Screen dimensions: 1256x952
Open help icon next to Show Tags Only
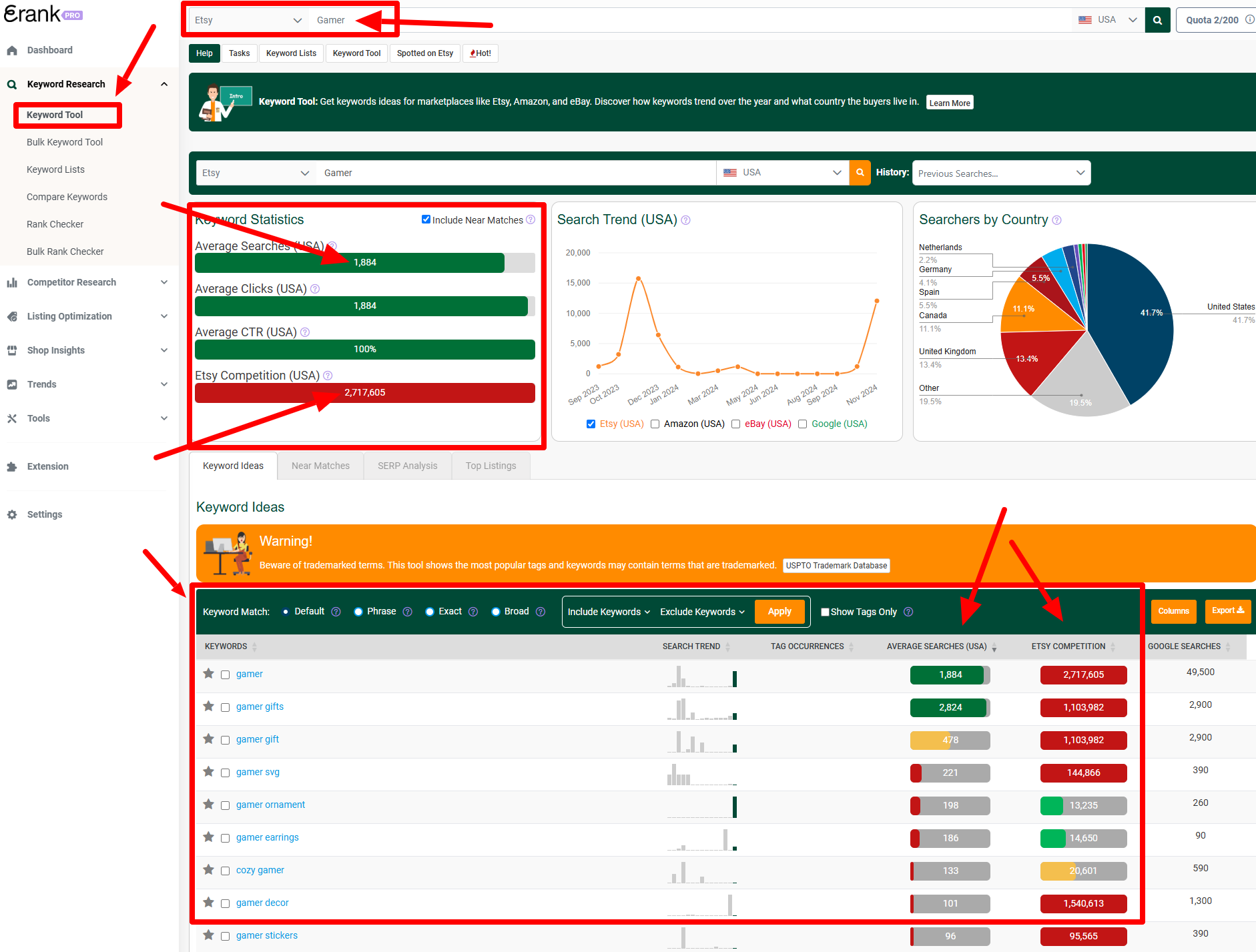coord(908,612)
